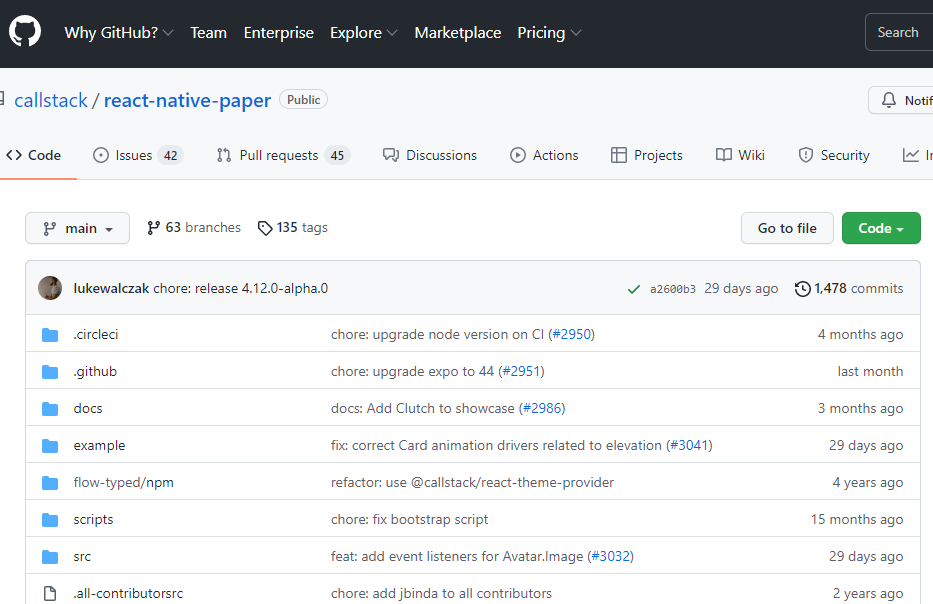Click the Code tab angle-brackets icon
This screenshot has height=604, width=933.
[x=14, y=155]
